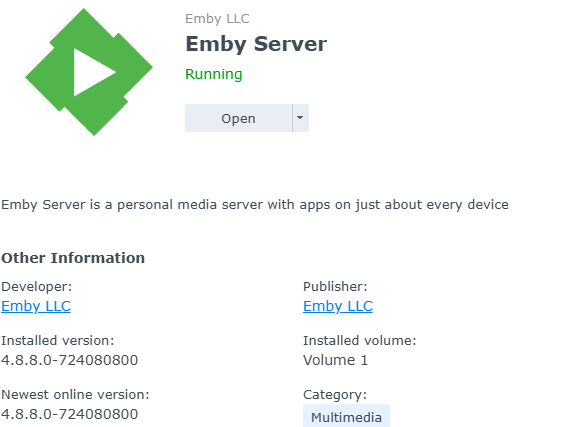
Task: Open the Developer Emby LLC link
Action: pos(36,306)
